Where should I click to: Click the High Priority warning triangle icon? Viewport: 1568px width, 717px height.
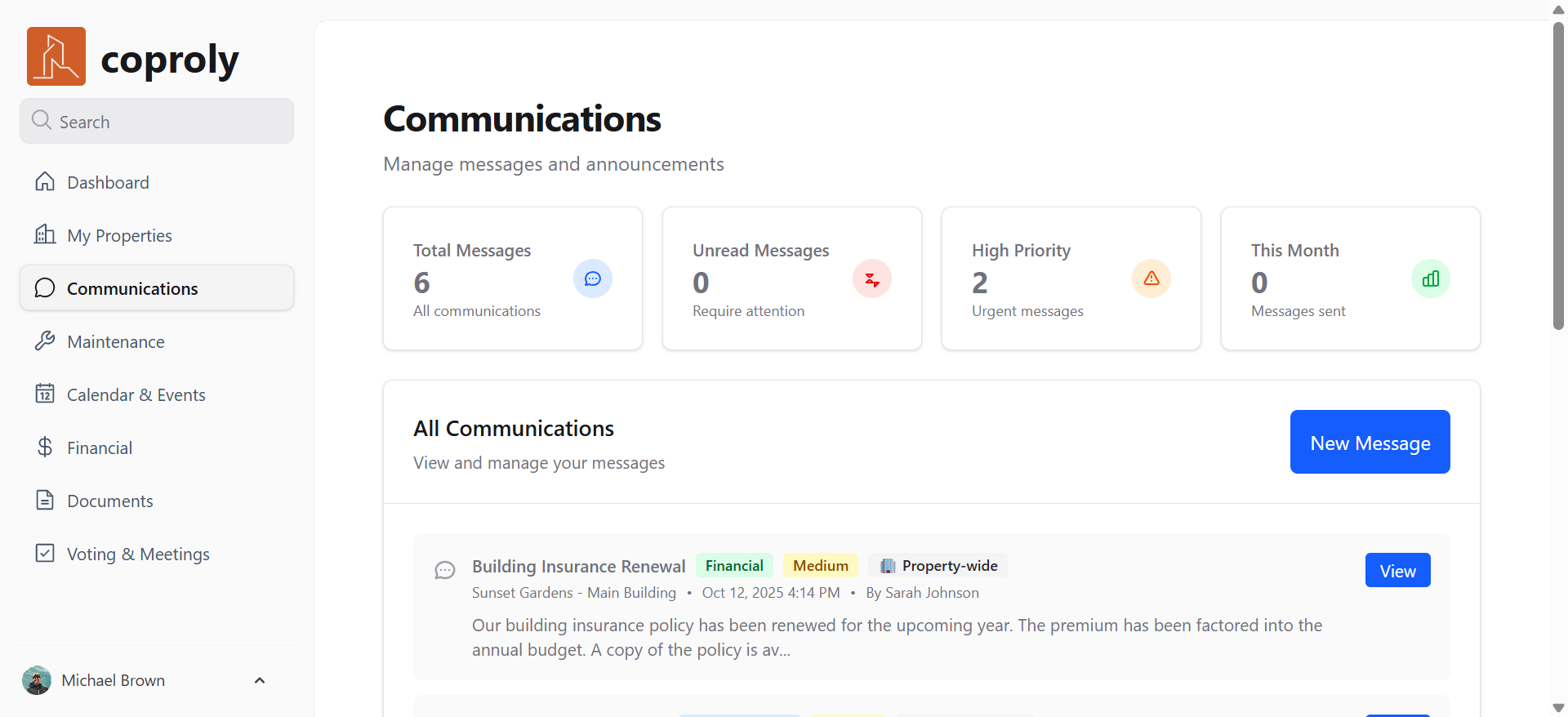(x=1151, y=278)
